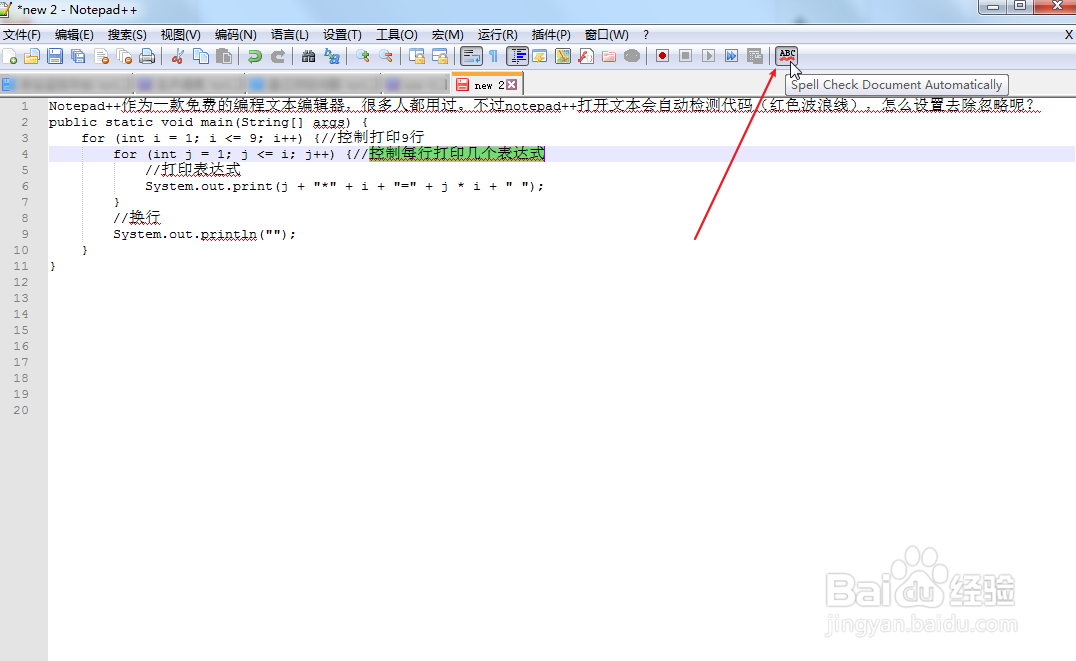Toggle Word Wrap toolbar button

471,56
